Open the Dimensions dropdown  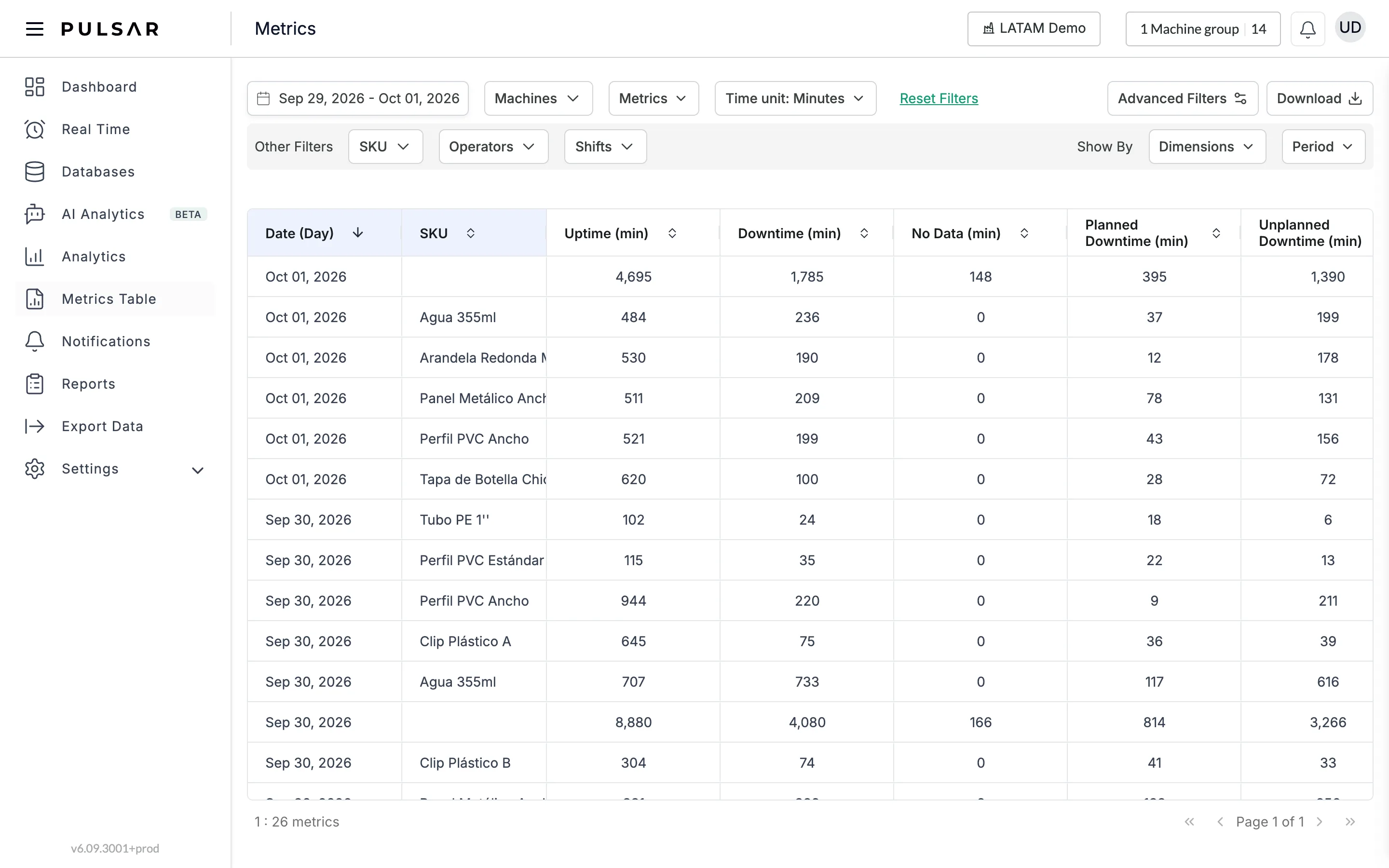[x=1207, y=147]
